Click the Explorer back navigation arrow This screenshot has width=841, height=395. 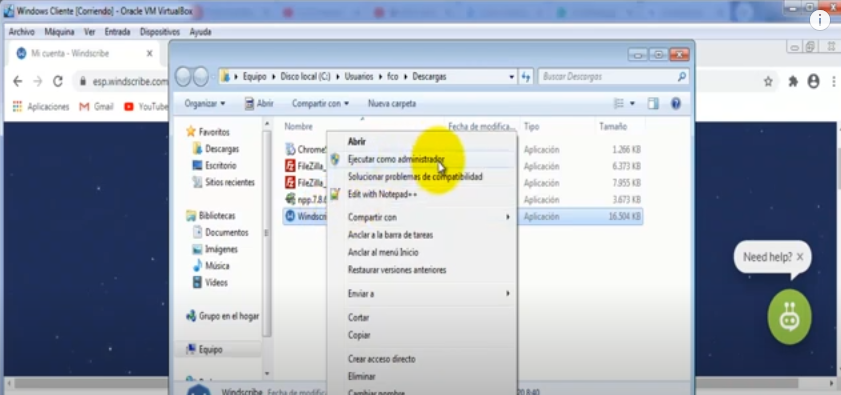coord(183,77)
